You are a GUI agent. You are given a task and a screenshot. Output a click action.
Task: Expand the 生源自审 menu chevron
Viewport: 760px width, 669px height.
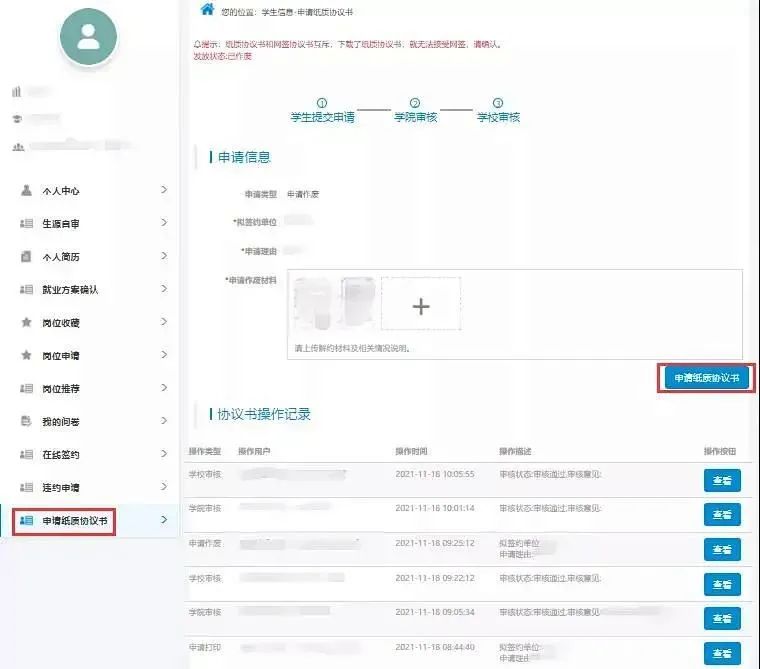(164, 223)
